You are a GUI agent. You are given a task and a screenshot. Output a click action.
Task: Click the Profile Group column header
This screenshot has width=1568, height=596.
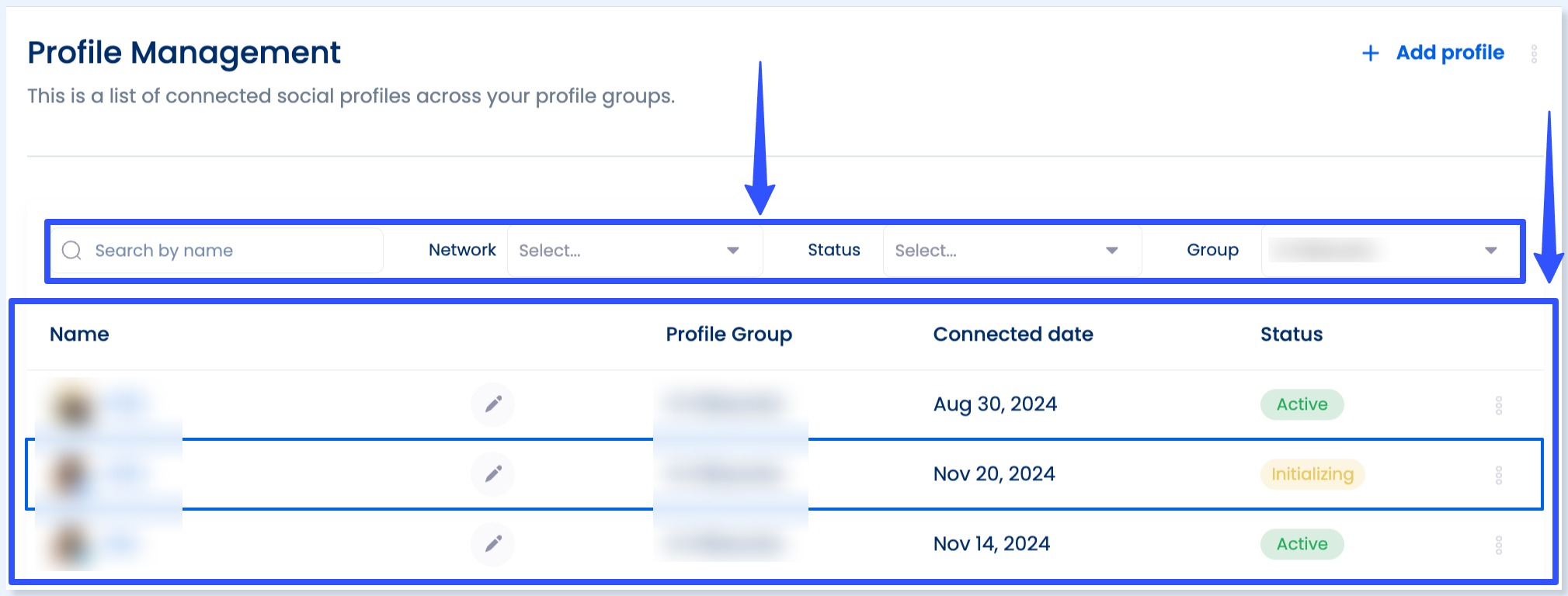728,334
